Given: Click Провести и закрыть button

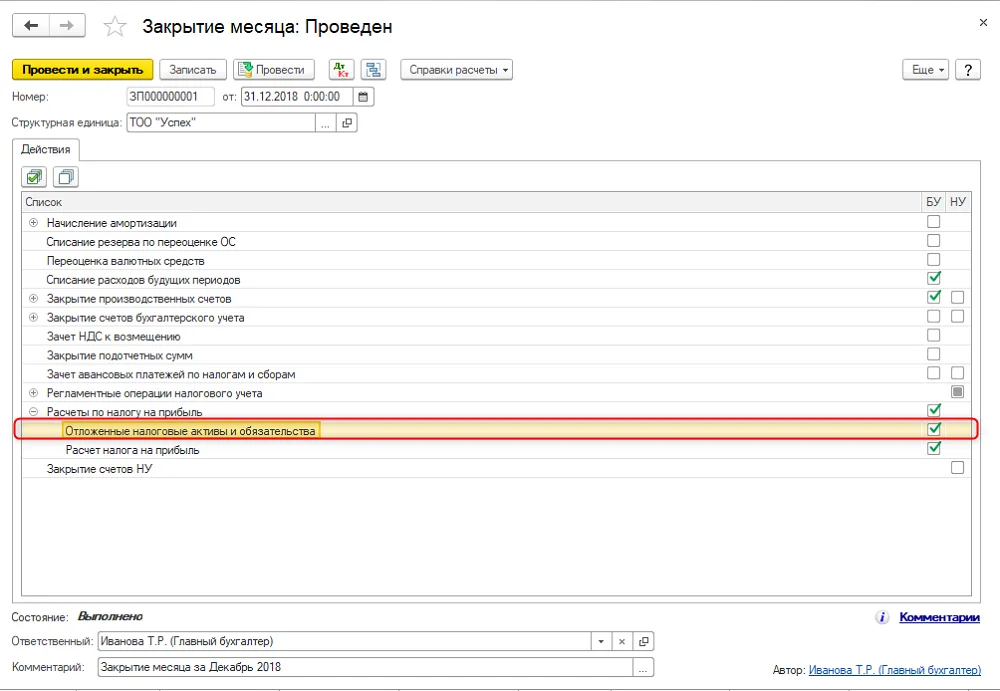Looking at the screenshot, I should click(82, 70).
